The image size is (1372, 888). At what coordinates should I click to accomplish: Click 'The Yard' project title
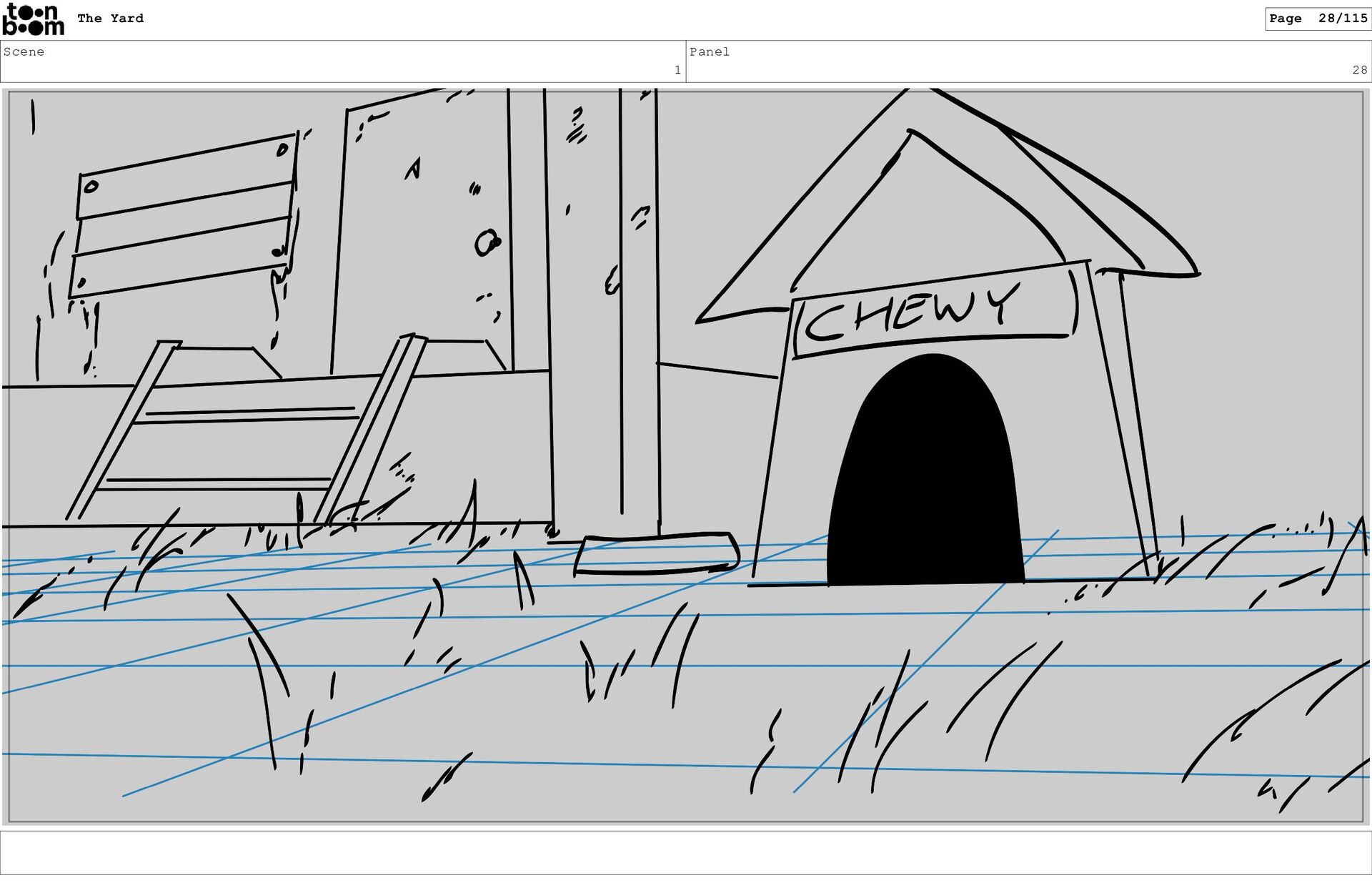click(110, 19)
